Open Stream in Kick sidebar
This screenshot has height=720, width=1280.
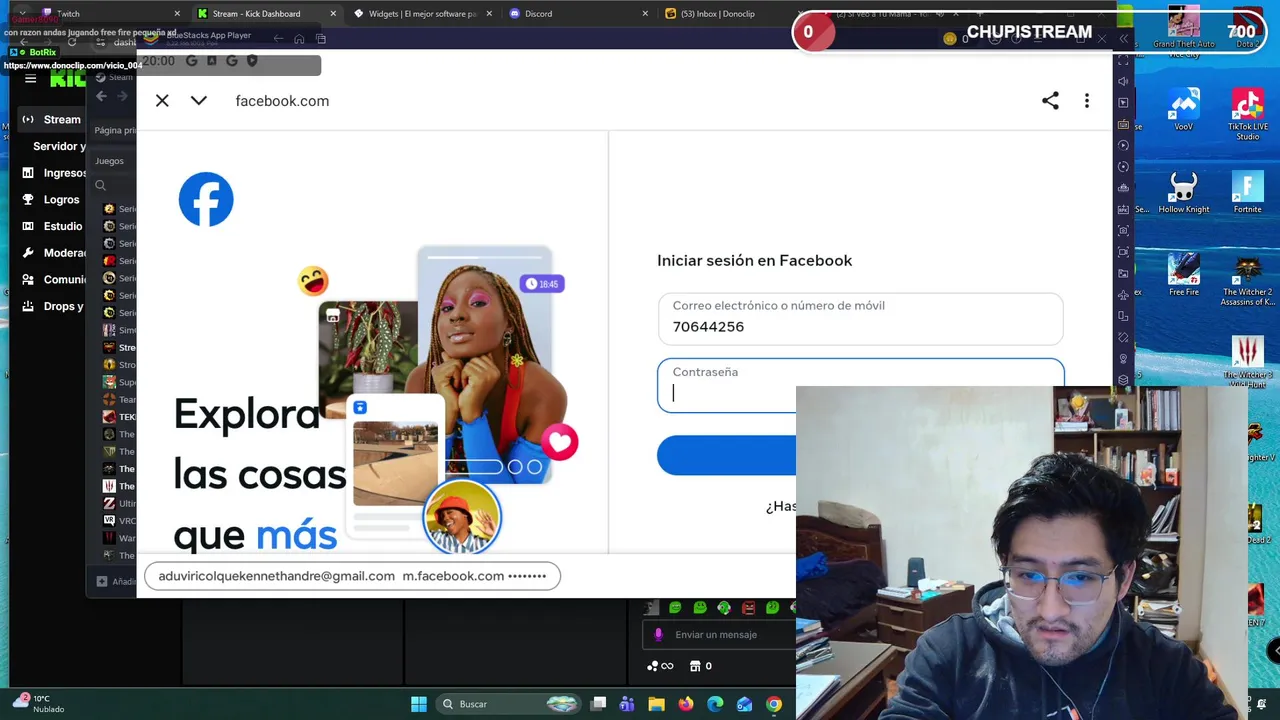[52, 119]
